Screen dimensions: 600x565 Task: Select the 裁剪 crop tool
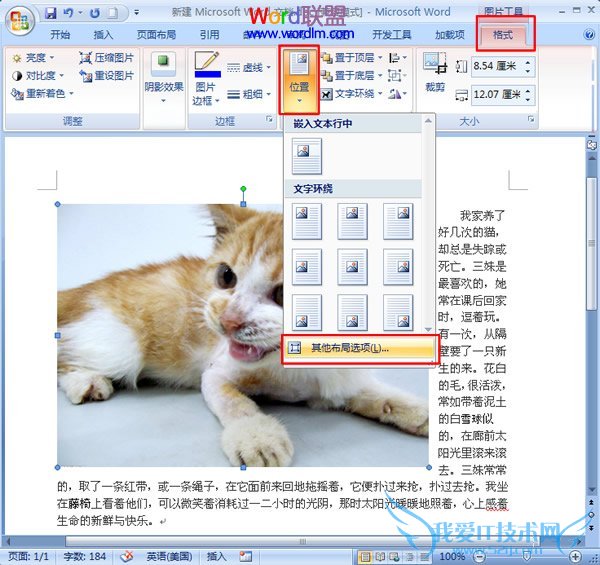coord(435,73)
